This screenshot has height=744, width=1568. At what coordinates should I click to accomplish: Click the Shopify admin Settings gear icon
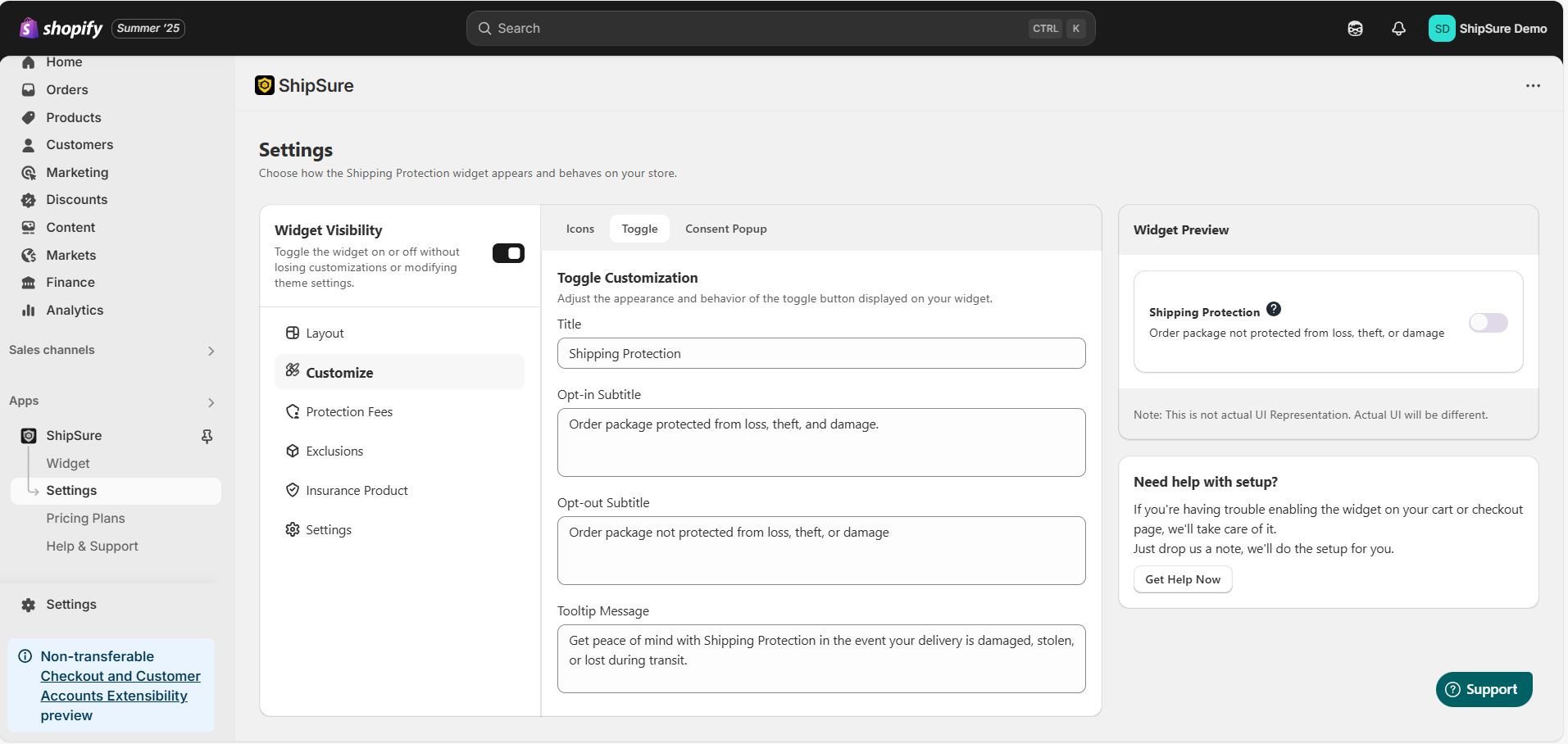click(29, 605)
